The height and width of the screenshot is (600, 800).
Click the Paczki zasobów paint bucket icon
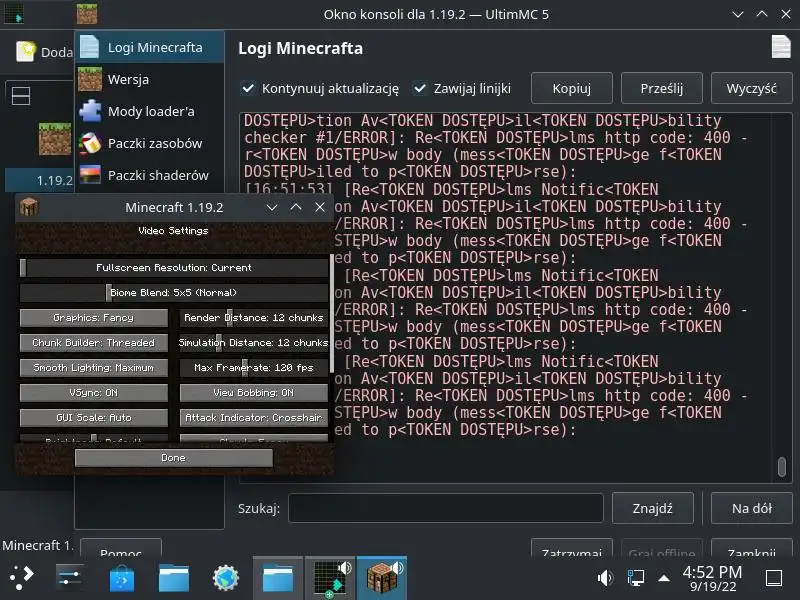click(x=90, y=143)
